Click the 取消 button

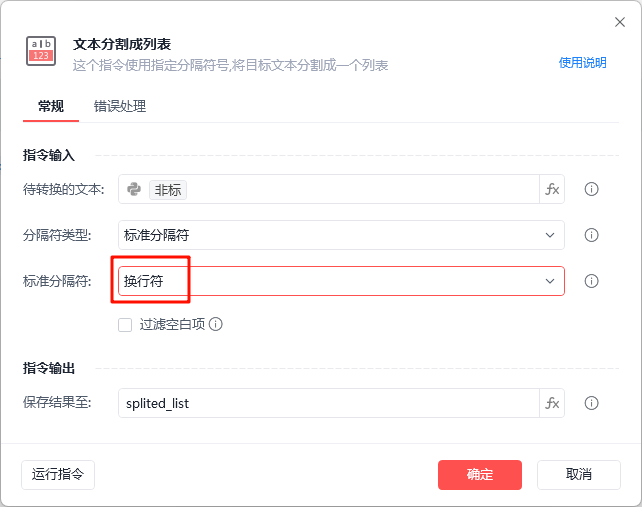[x=579, y=475]
